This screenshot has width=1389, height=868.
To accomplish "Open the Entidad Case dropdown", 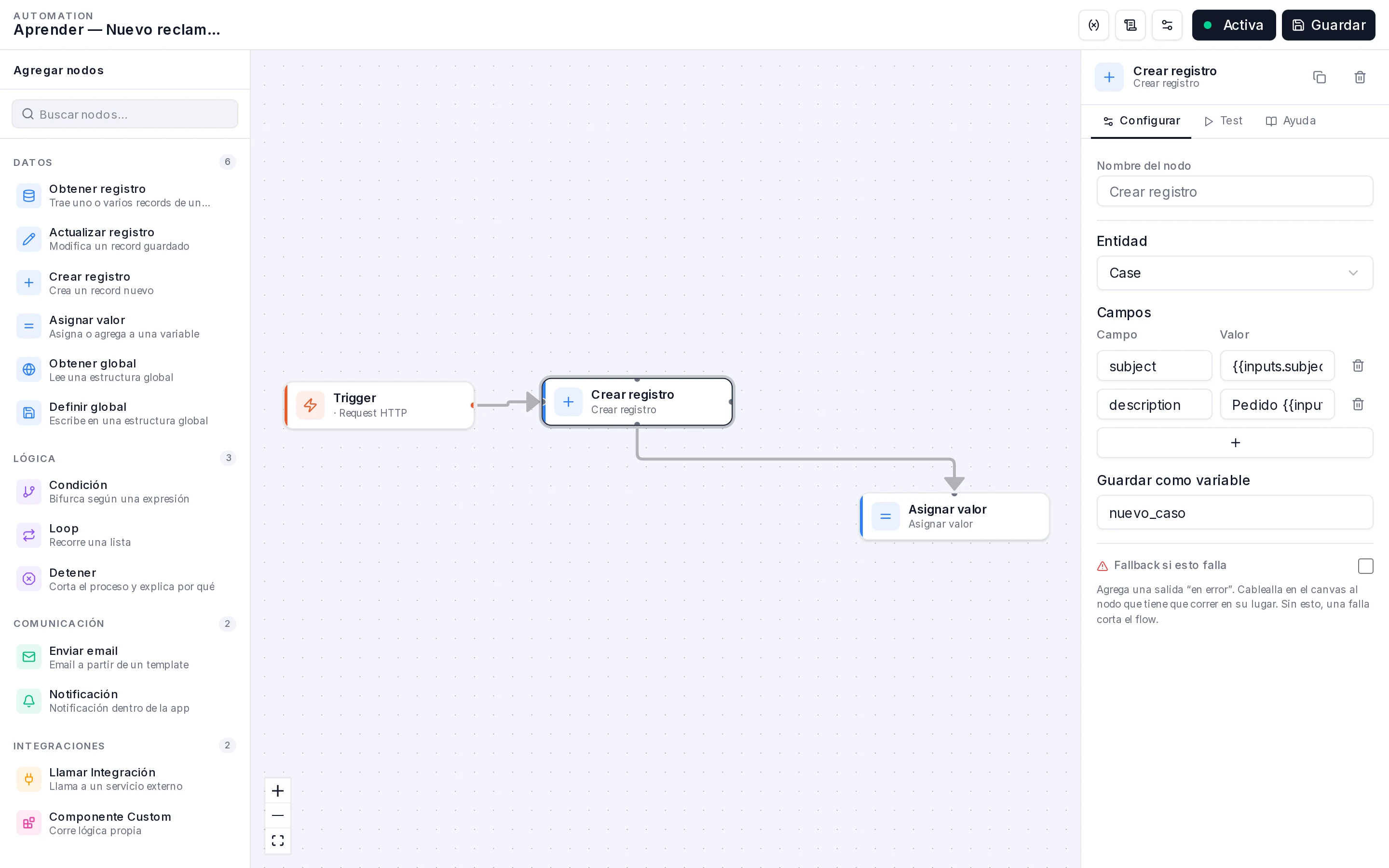I will (x=1235, y=272).
